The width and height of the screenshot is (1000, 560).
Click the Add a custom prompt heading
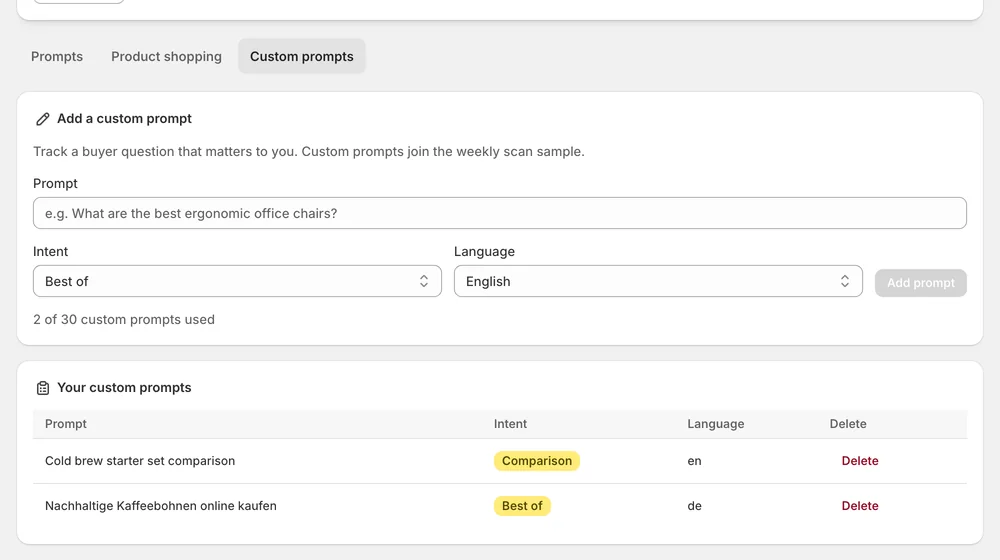pyautogui.click(x=124, y=119)
